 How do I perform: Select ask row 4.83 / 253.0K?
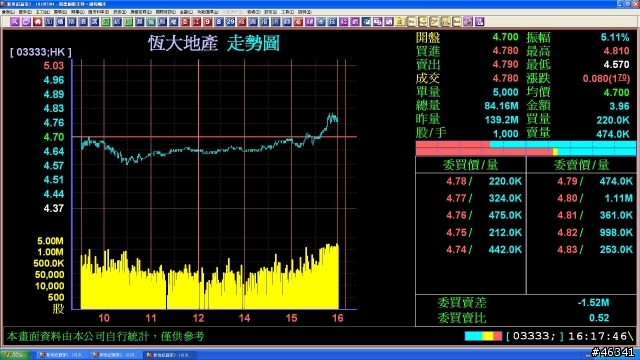595,249
